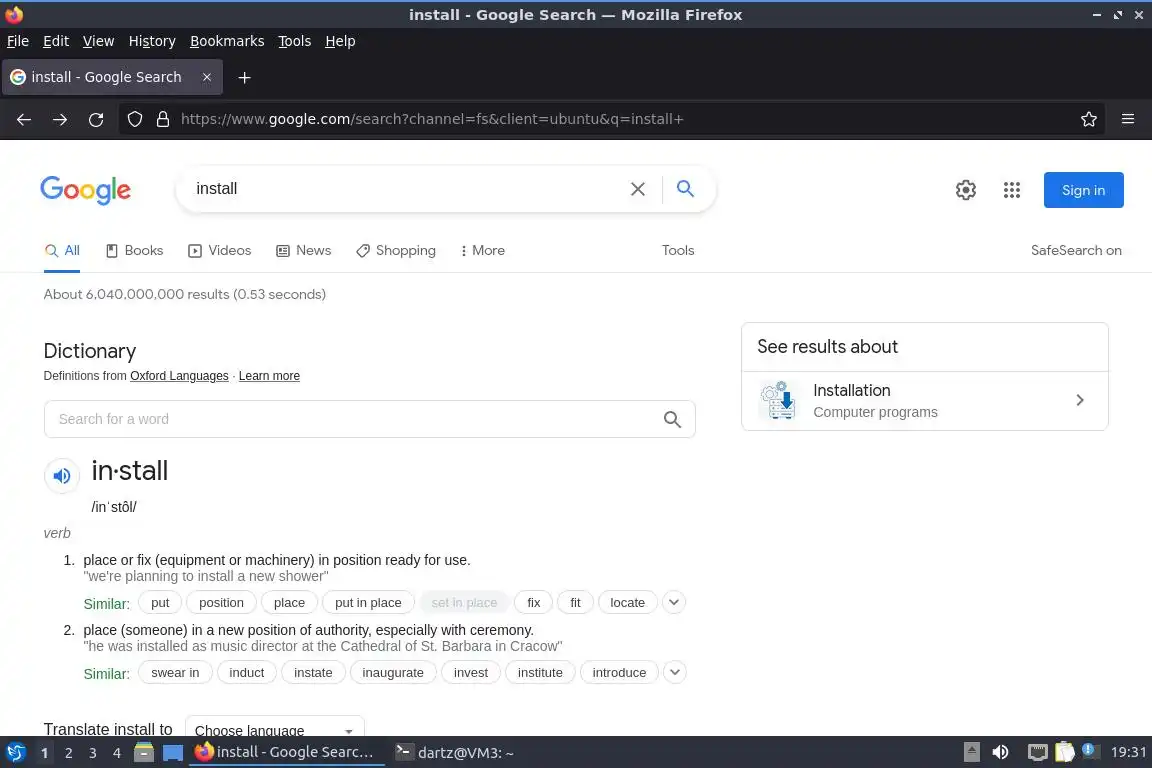
Task: Go back using the browser back arrow
Action: point(24,119)
